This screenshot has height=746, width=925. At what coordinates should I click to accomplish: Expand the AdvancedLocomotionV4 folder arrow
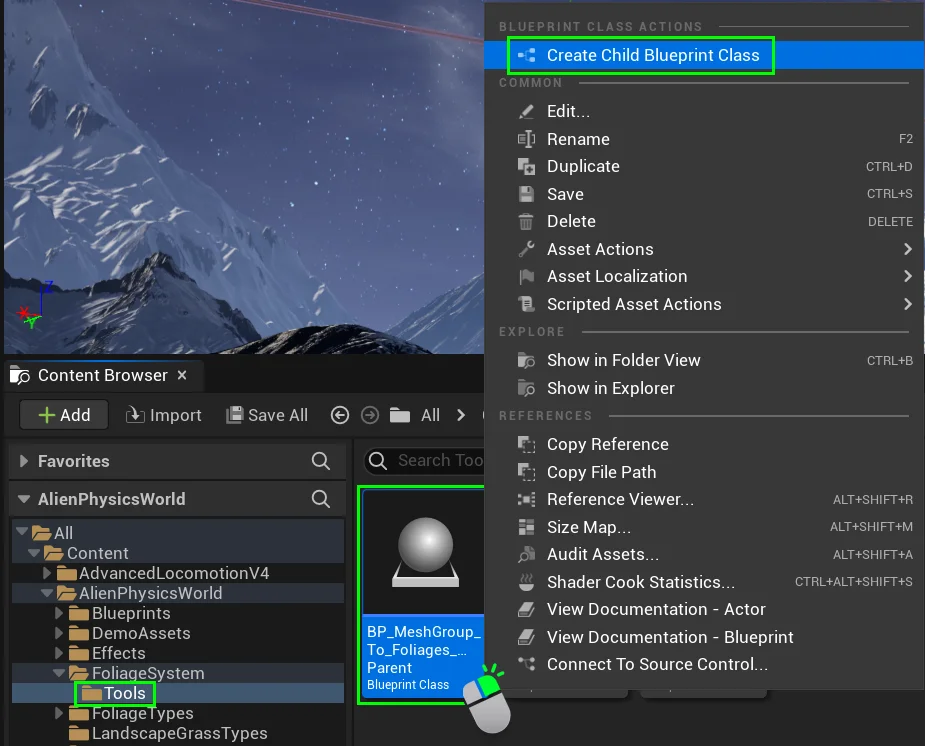click(47, 573)
